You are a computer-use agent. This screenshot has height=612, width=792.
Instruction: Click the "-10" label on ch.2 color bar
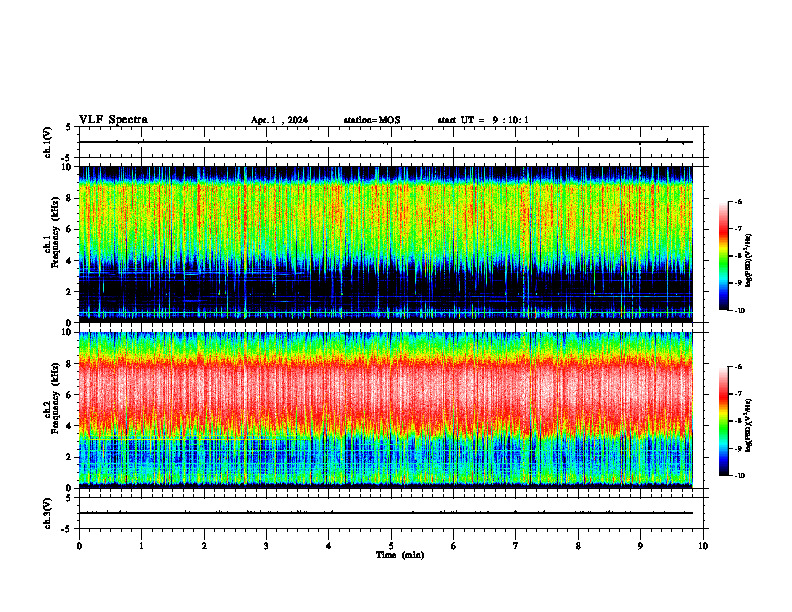(739, 476)
